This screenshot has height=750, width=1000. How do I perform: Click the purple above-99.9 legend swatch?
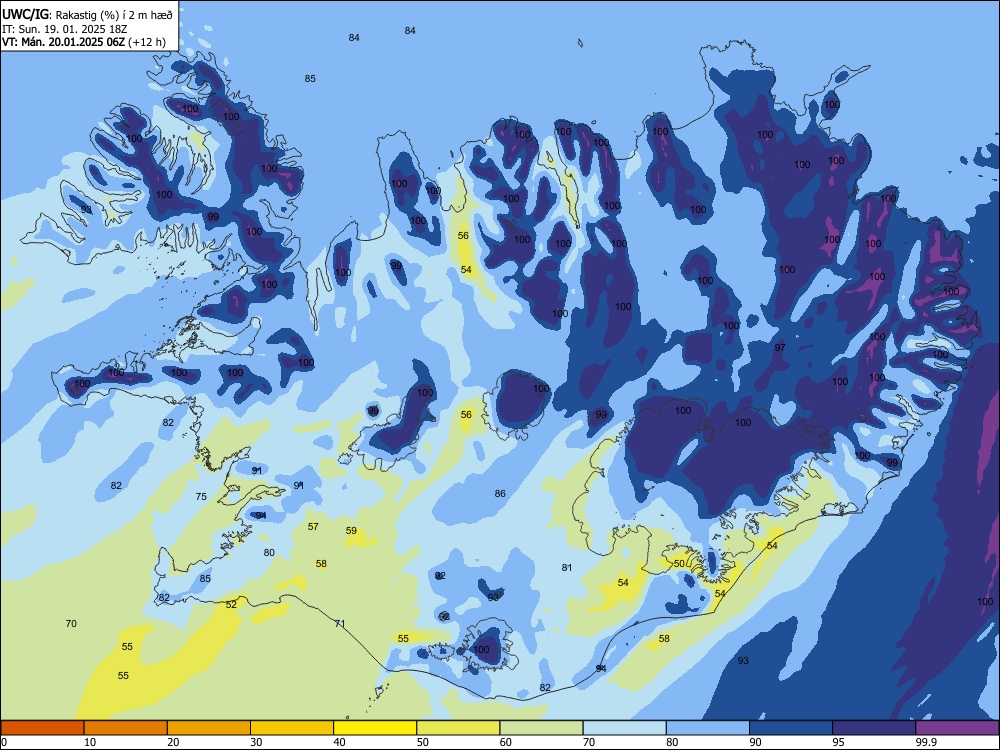957,728
